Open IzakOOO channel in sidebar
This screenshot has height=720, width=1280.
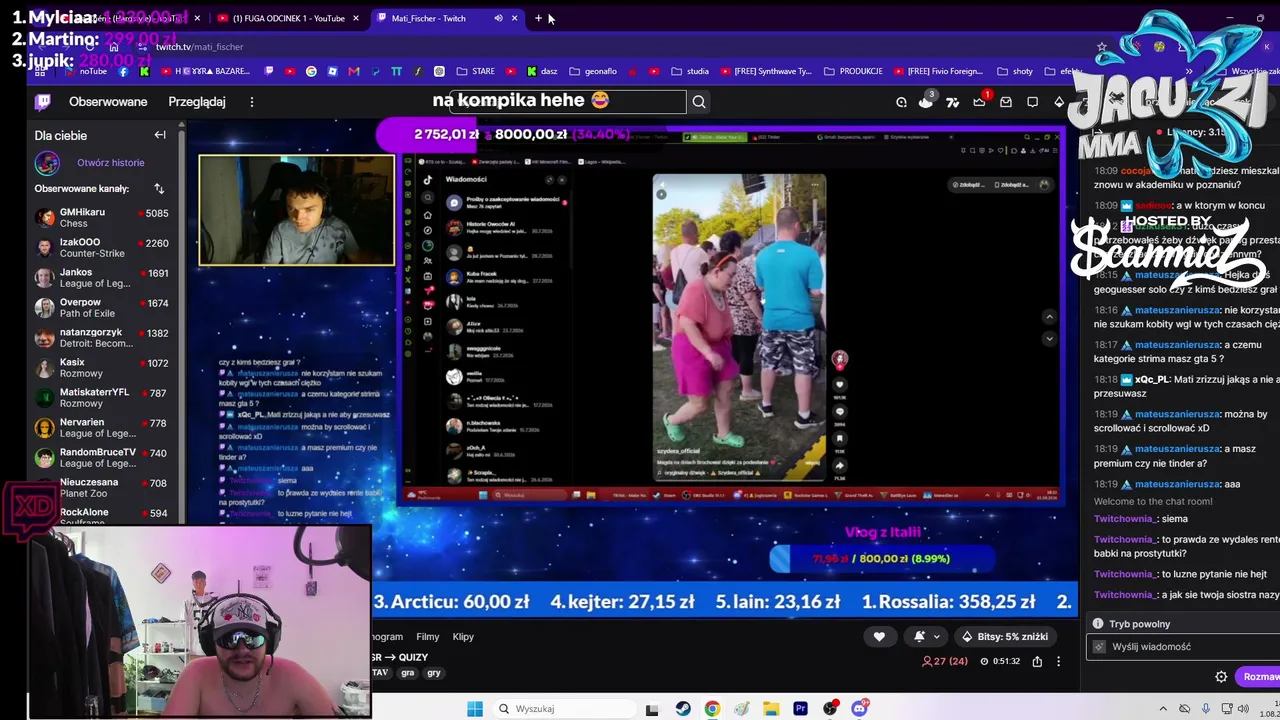point(102,248)
